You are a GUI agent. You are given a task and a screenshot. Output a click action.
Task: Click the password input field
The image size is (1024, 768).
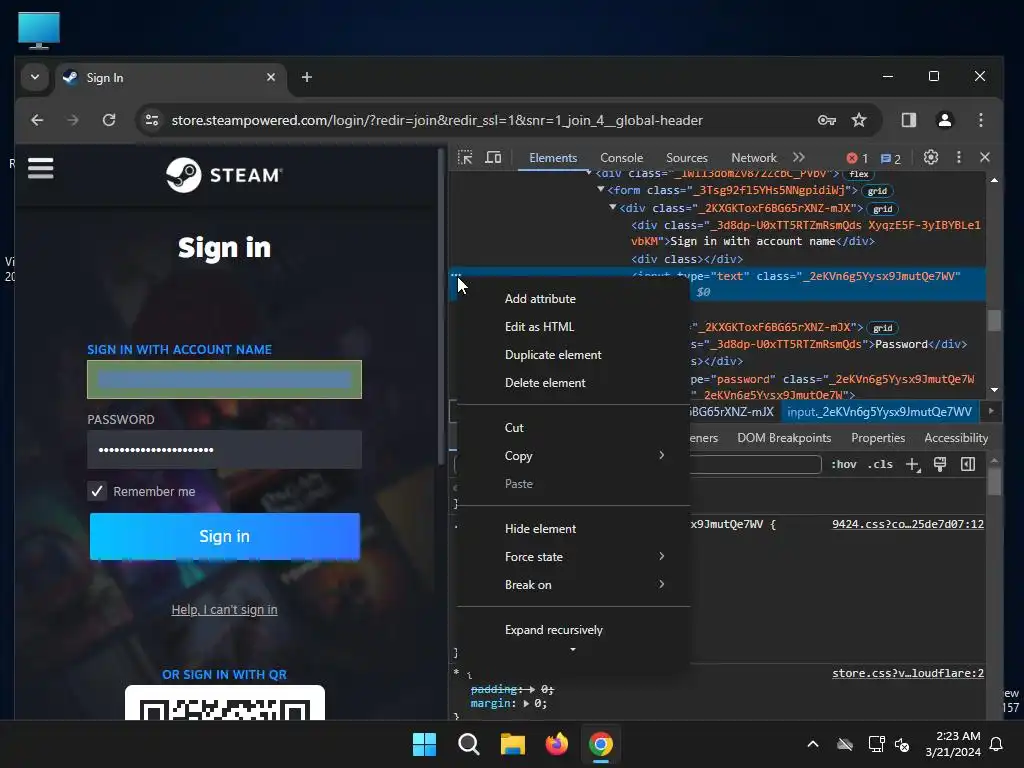coord(224,449)
